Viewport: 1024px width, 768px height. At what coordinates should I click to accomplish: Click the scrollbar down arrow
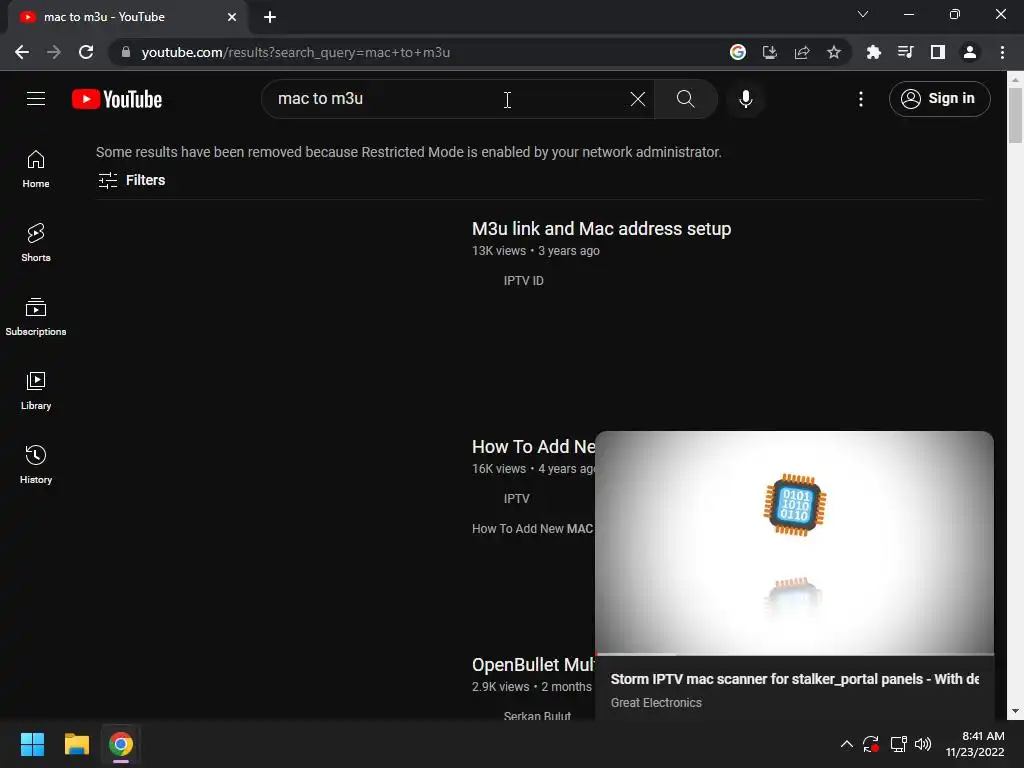point(1015,711)
